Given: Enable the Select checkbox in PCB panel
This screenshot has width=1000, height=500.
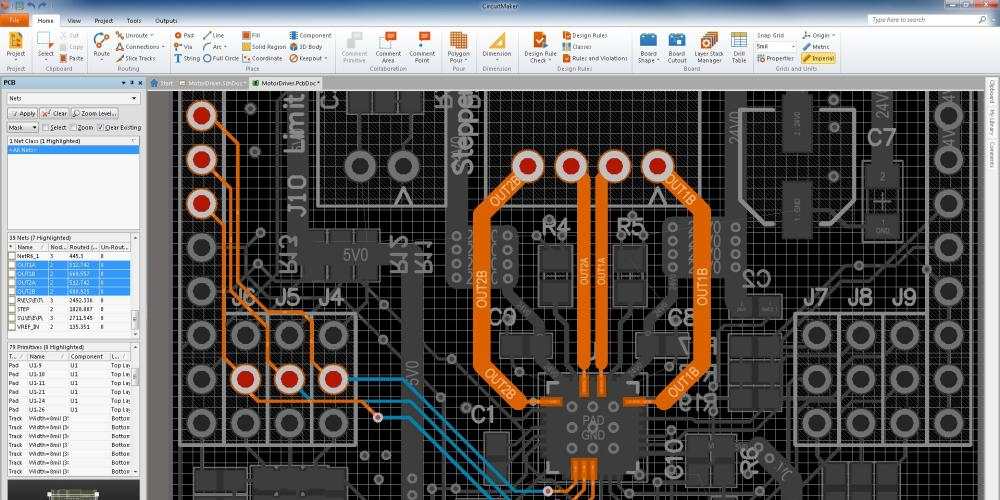Looking at the screenshot, I should click(46, 128).
